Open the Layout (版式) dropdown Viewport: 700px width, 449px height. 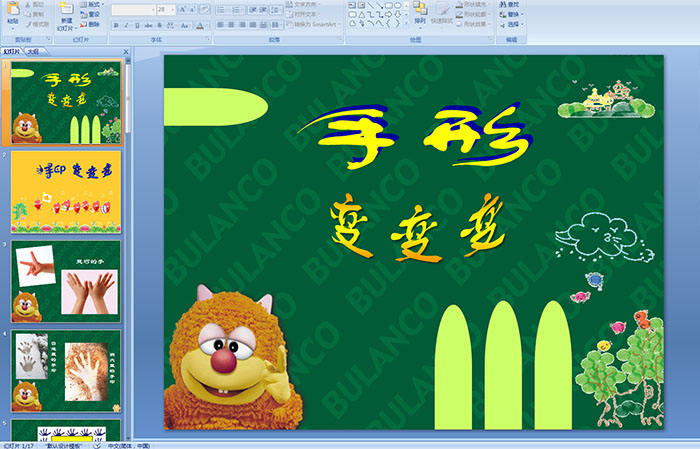pos(92,4)
